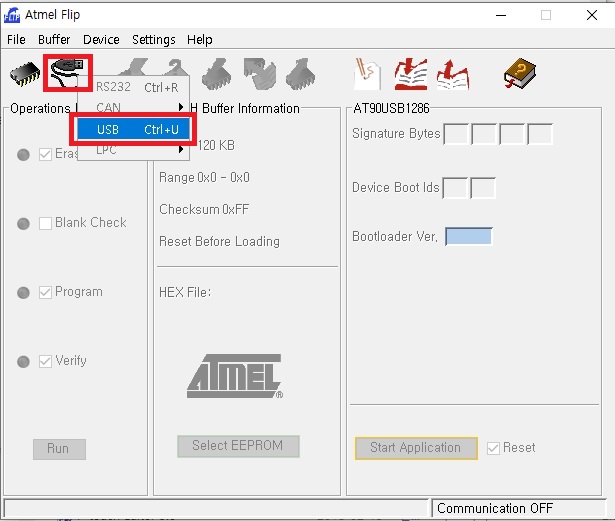Uncheck the Program checkbox

click(46, 292)
